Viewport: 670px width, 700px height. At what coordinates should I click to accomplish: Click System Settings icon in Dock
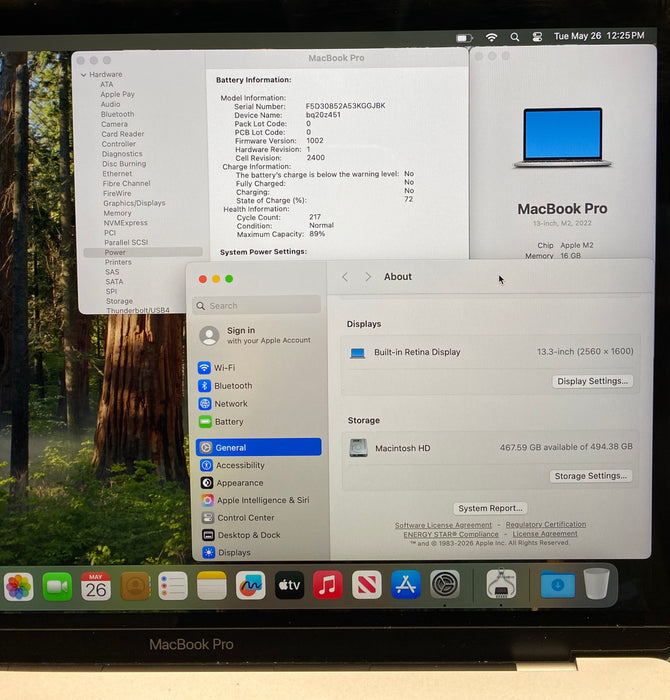click(445, 584)
